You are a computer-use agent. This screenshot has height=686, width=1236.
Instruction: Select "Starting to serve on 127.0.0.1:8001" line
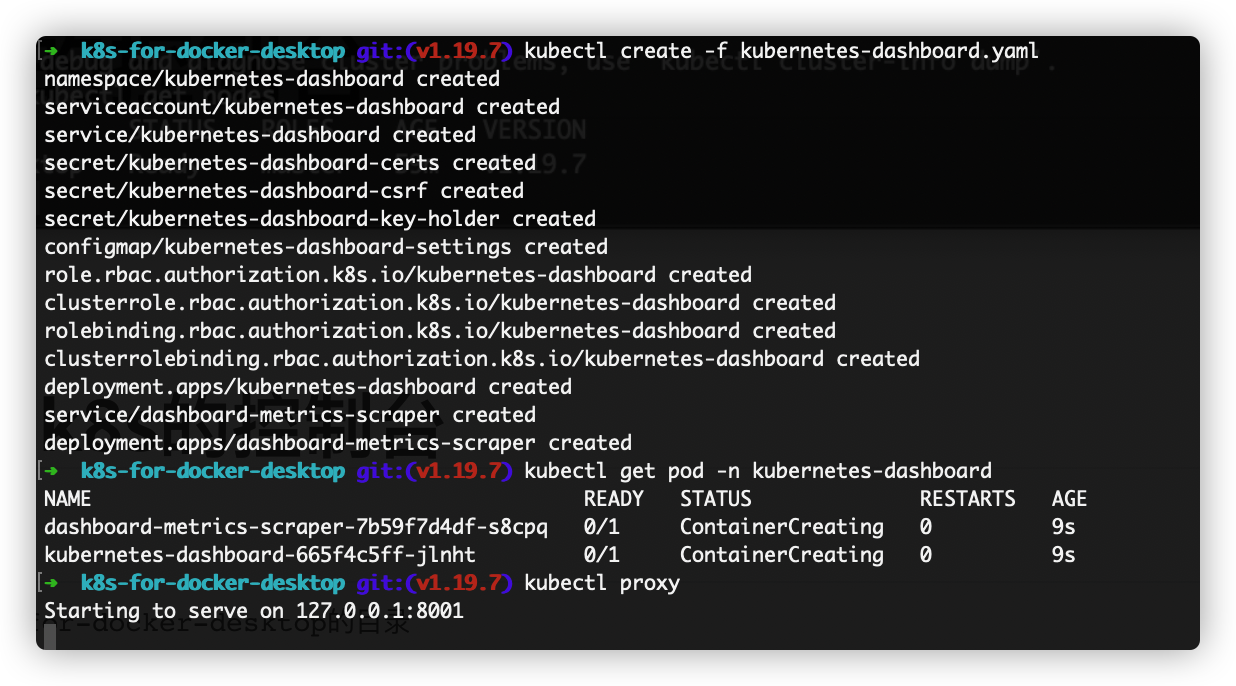point(253,610)
